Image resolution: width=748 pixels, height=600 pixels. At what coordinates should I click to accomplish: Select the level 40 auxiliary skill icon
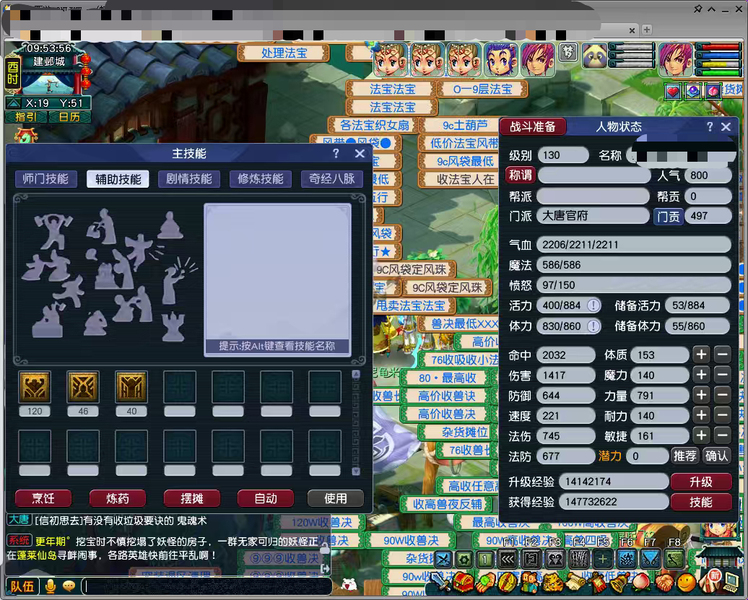coord(131,387)
